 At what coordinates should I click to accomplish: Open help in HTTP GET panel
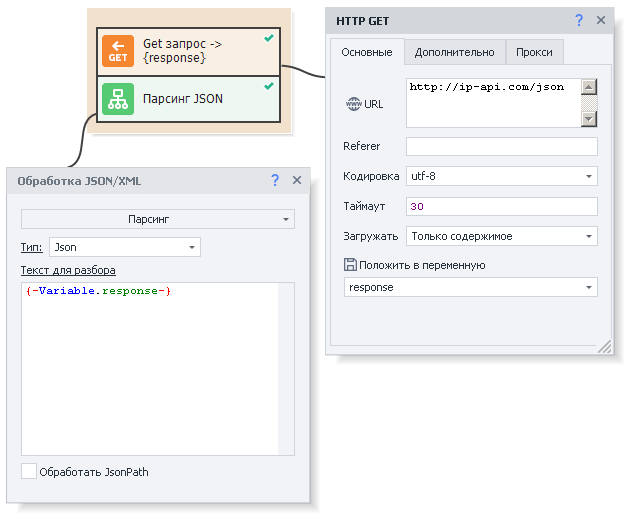[578, 20]
